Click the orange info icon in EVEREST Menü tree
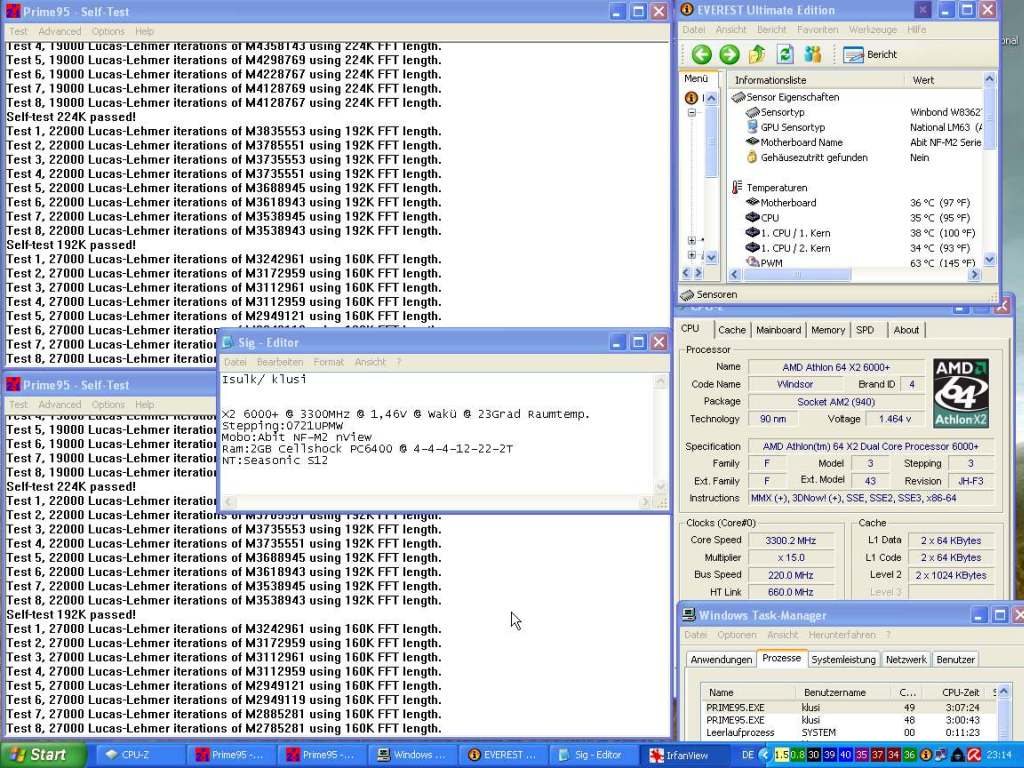This screenshot has height=768, width=1024. click(x=691, y=98)
